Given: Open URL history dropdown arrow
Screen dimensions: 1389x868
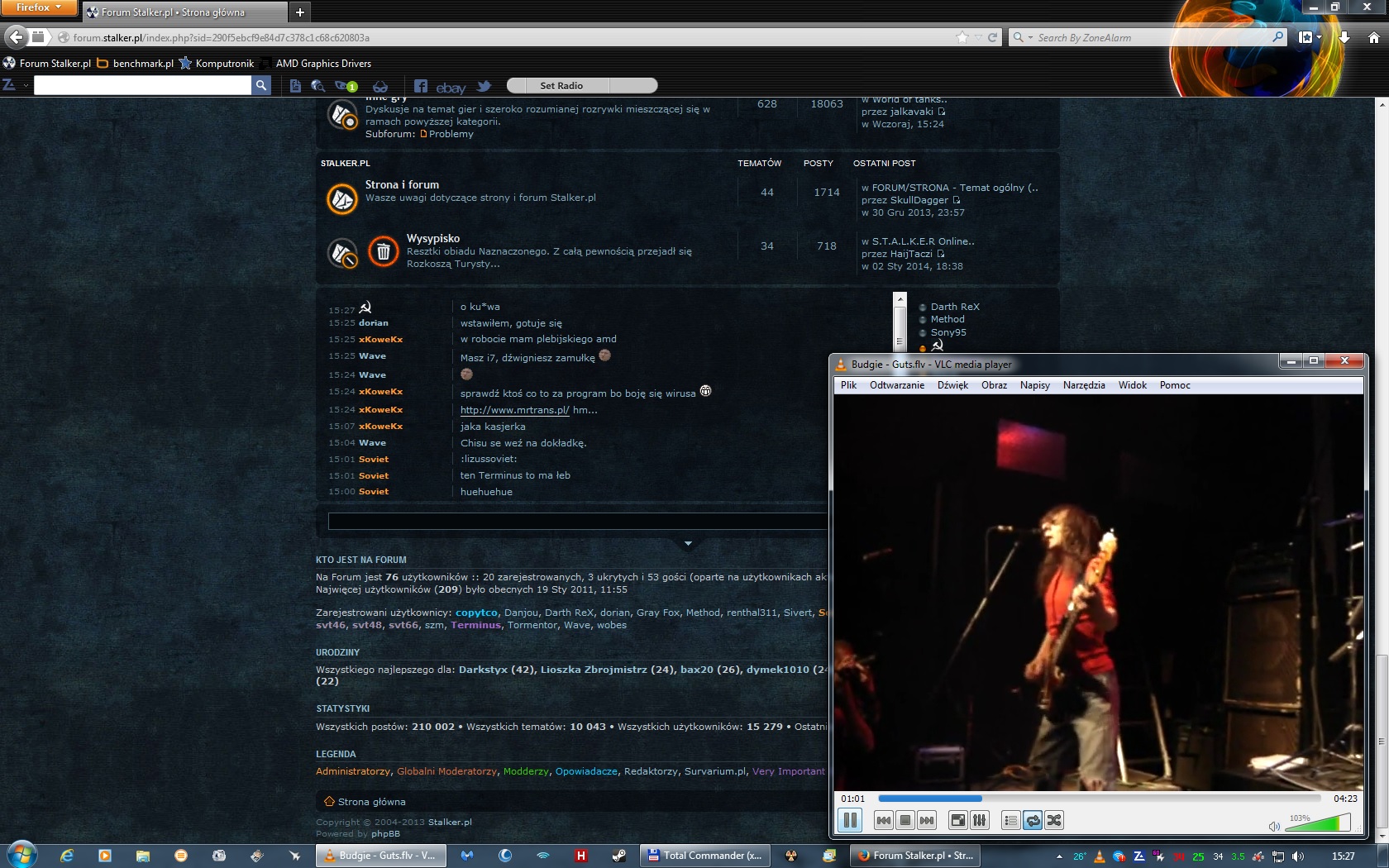Looking at the screenshot, I should (x=978, y=37).
